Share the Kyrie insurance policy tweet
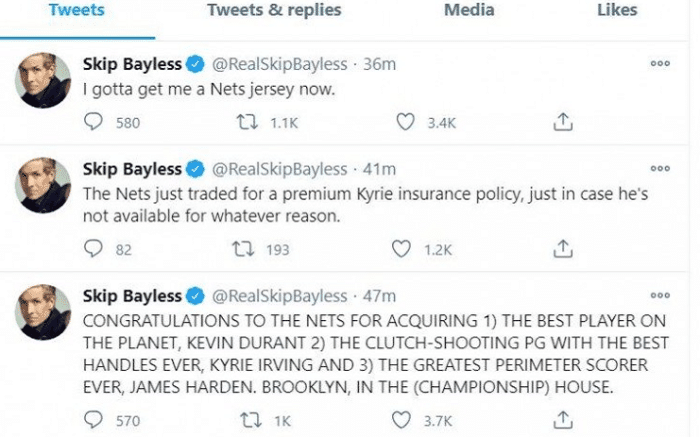This screenshot has height=437, width=700. (563, 249)
